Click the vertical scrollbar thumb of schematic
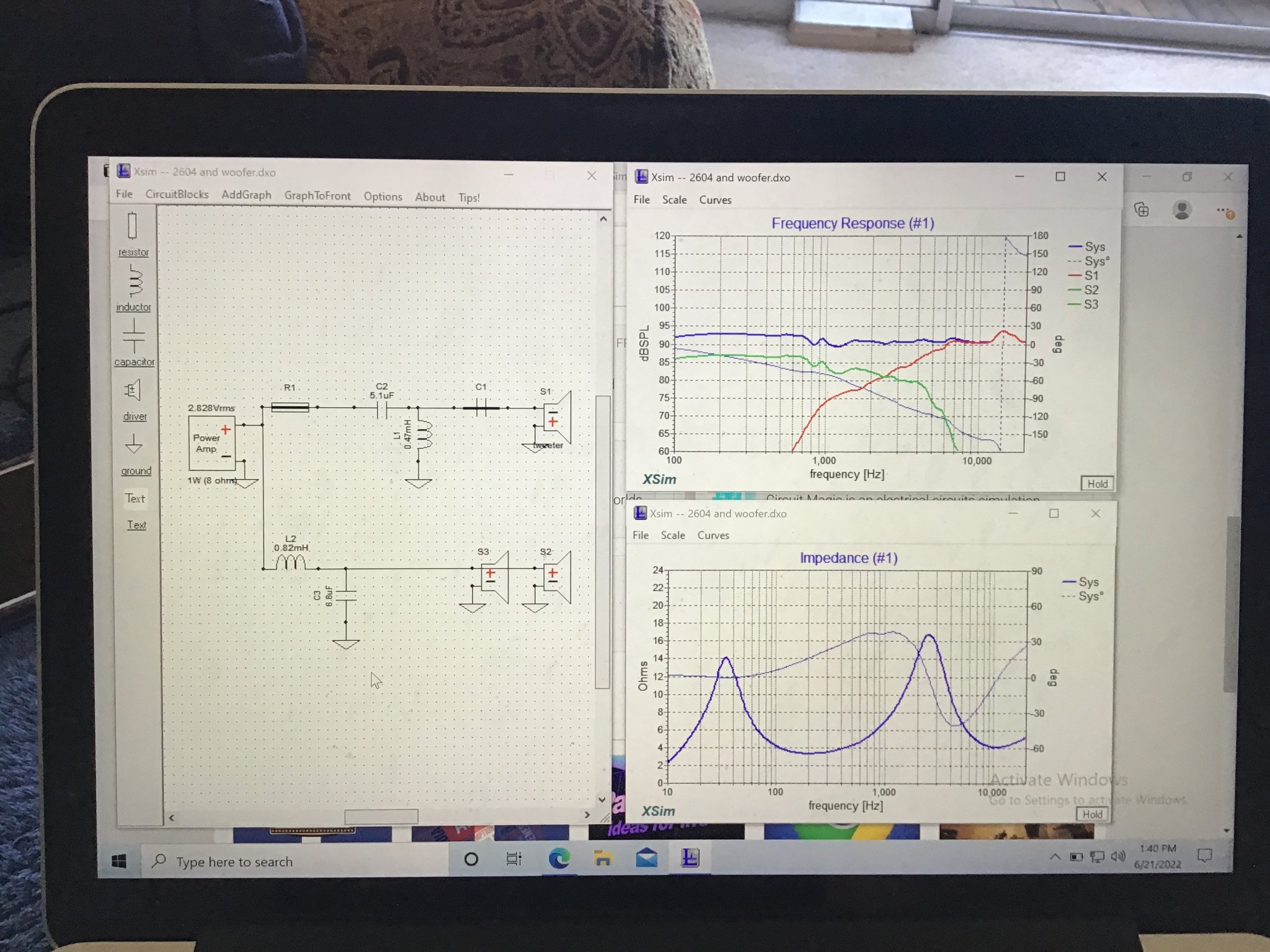Viewport: 1270px width, 952px height. click(x=602, y=542)
